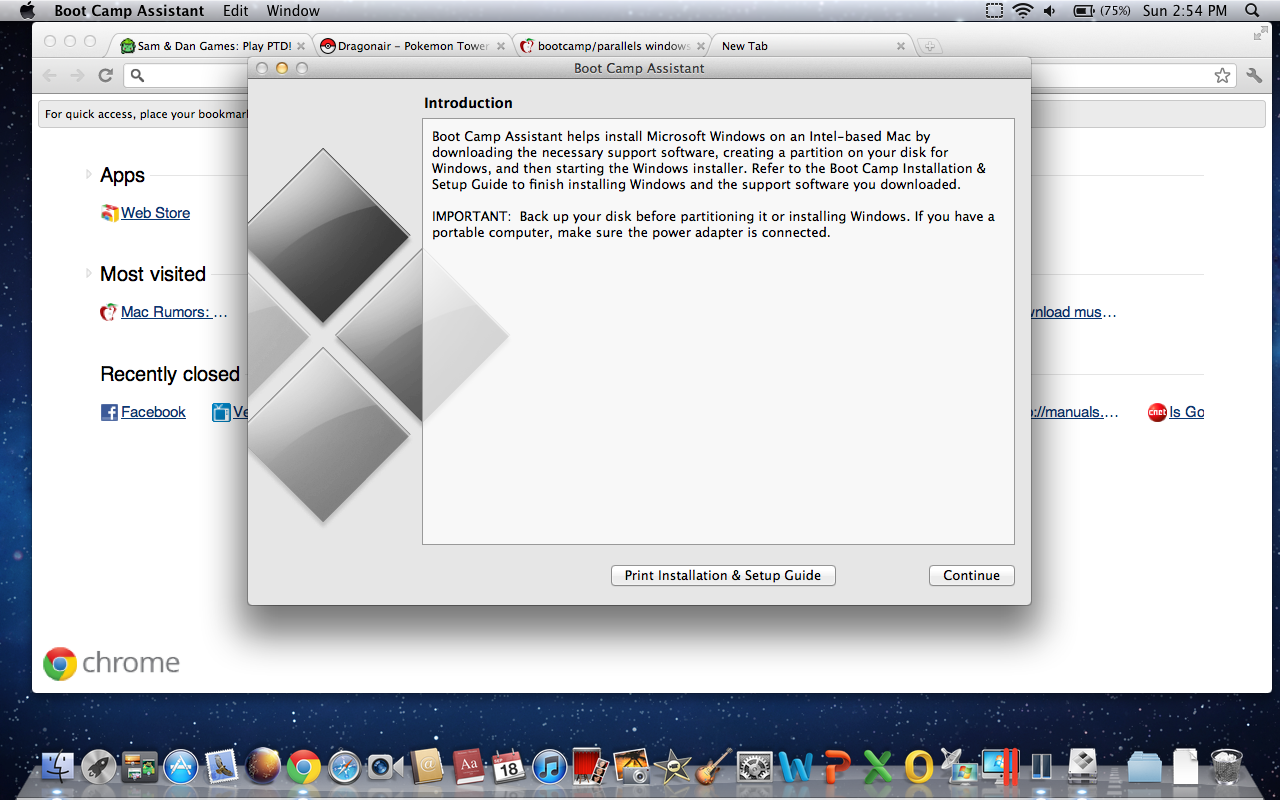Open FaceTime from the Dock
The image size is (1280, 800).
[385, 767]
